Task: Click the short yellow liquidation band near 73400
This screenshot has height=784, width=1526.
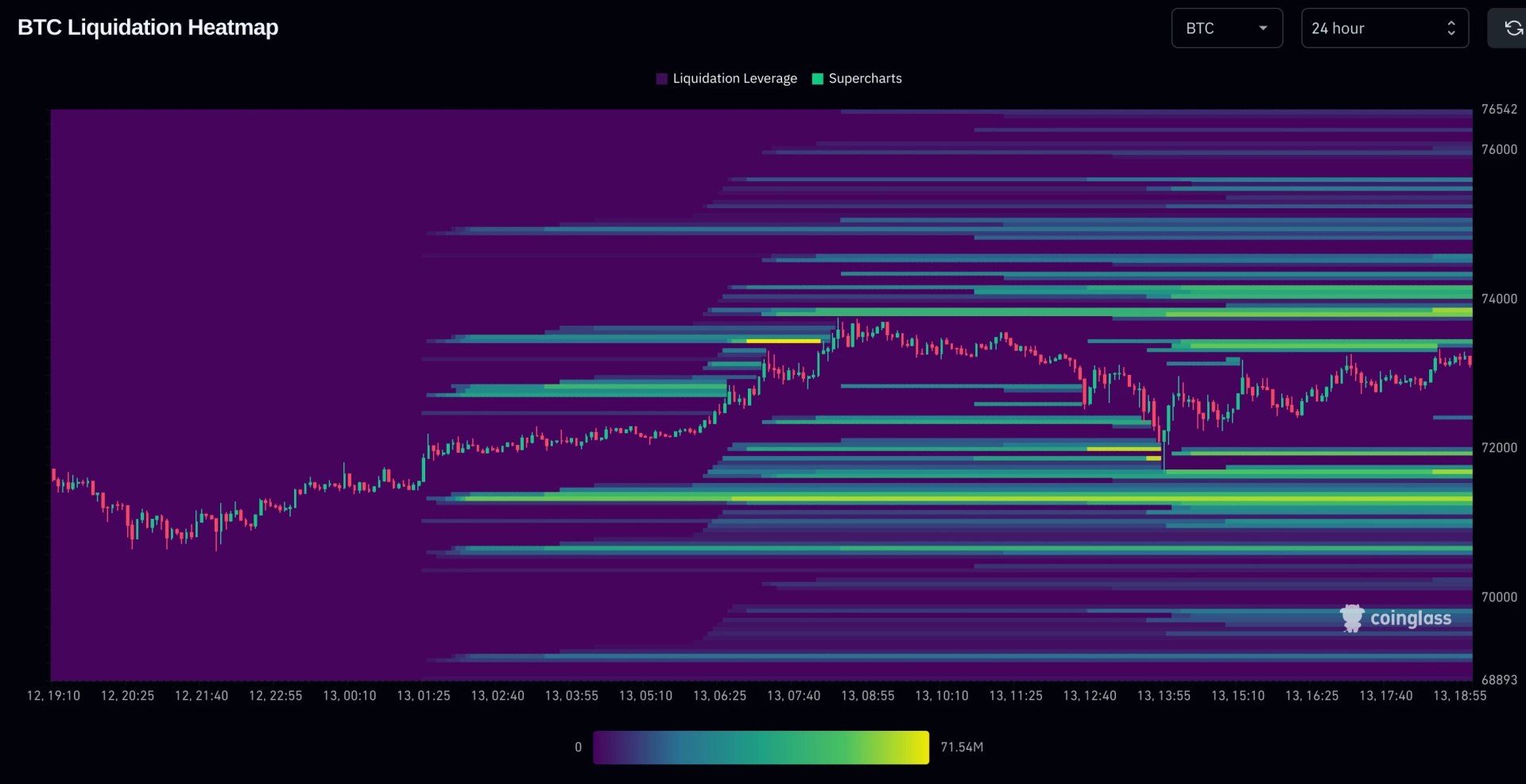Action: 783,341
